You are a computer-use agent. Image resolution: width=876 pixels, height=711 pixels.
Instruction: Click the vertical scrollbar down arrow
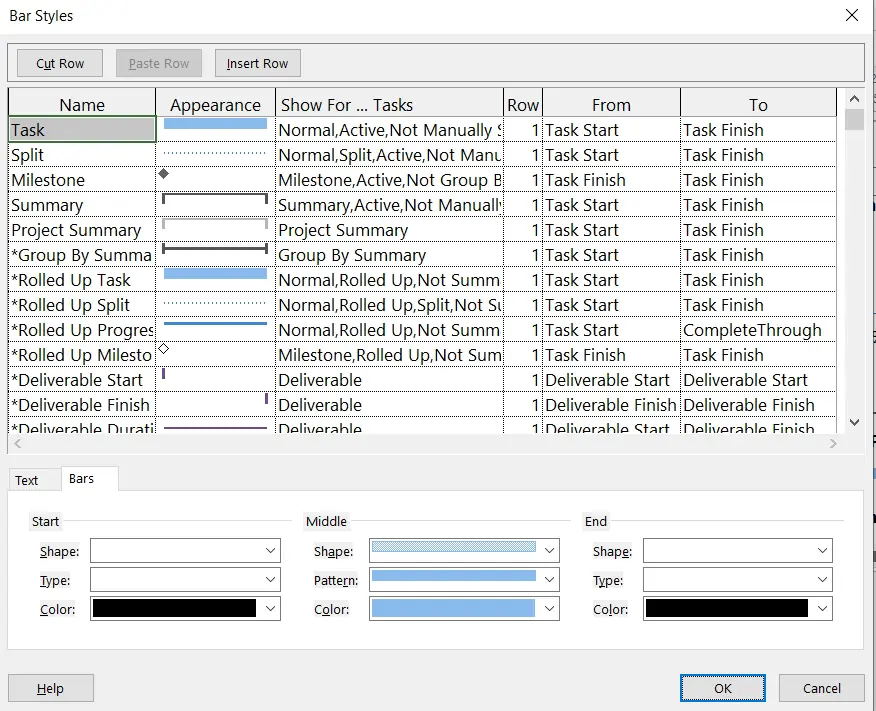[854, 422]
